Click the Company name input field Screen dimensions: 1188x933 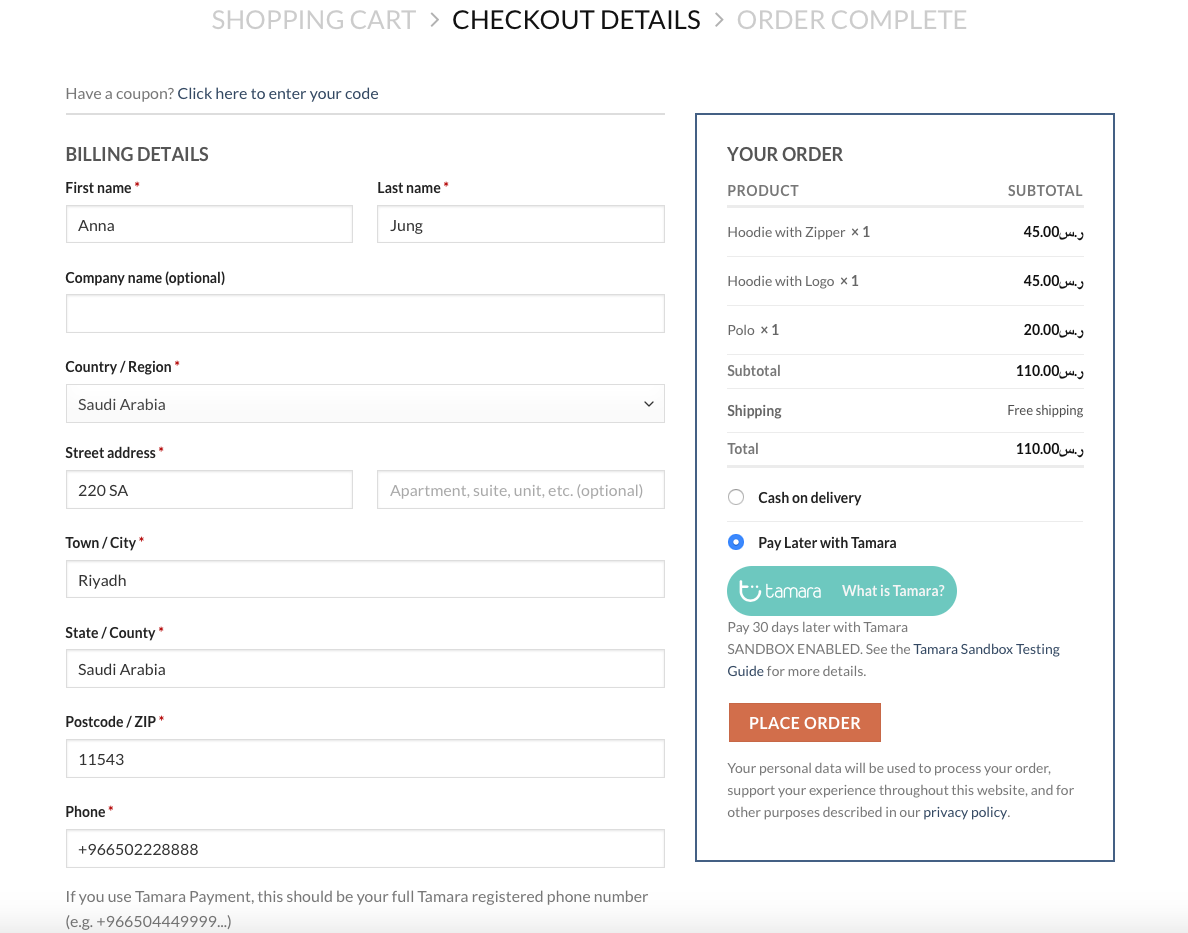[365, 314]
